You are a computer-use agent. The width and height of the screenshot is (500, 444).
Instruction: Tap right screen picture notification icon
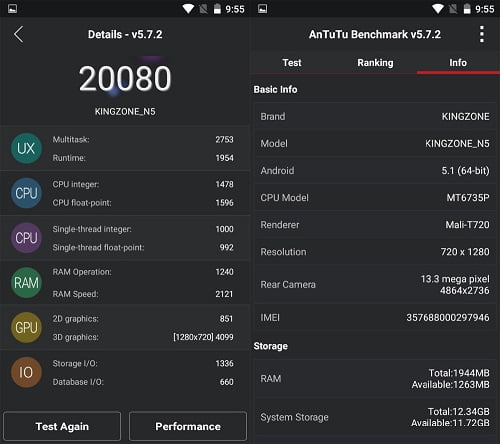[x=262, y=9]
